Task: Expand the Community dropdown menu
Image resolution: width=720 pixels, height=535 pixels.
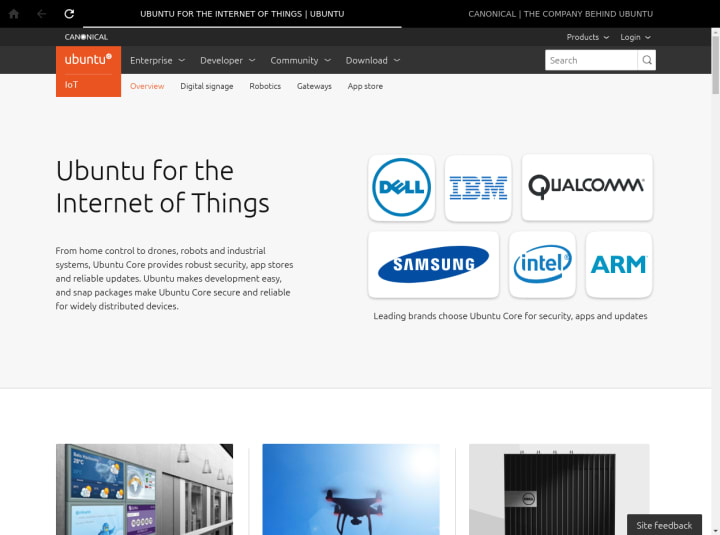Action: (x=300, y=60)
